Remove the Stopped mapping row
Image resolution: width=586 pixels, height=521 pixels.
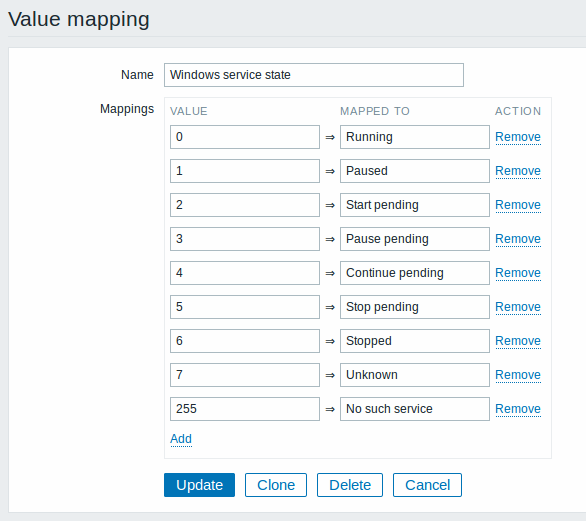click(x=518, y=341)
